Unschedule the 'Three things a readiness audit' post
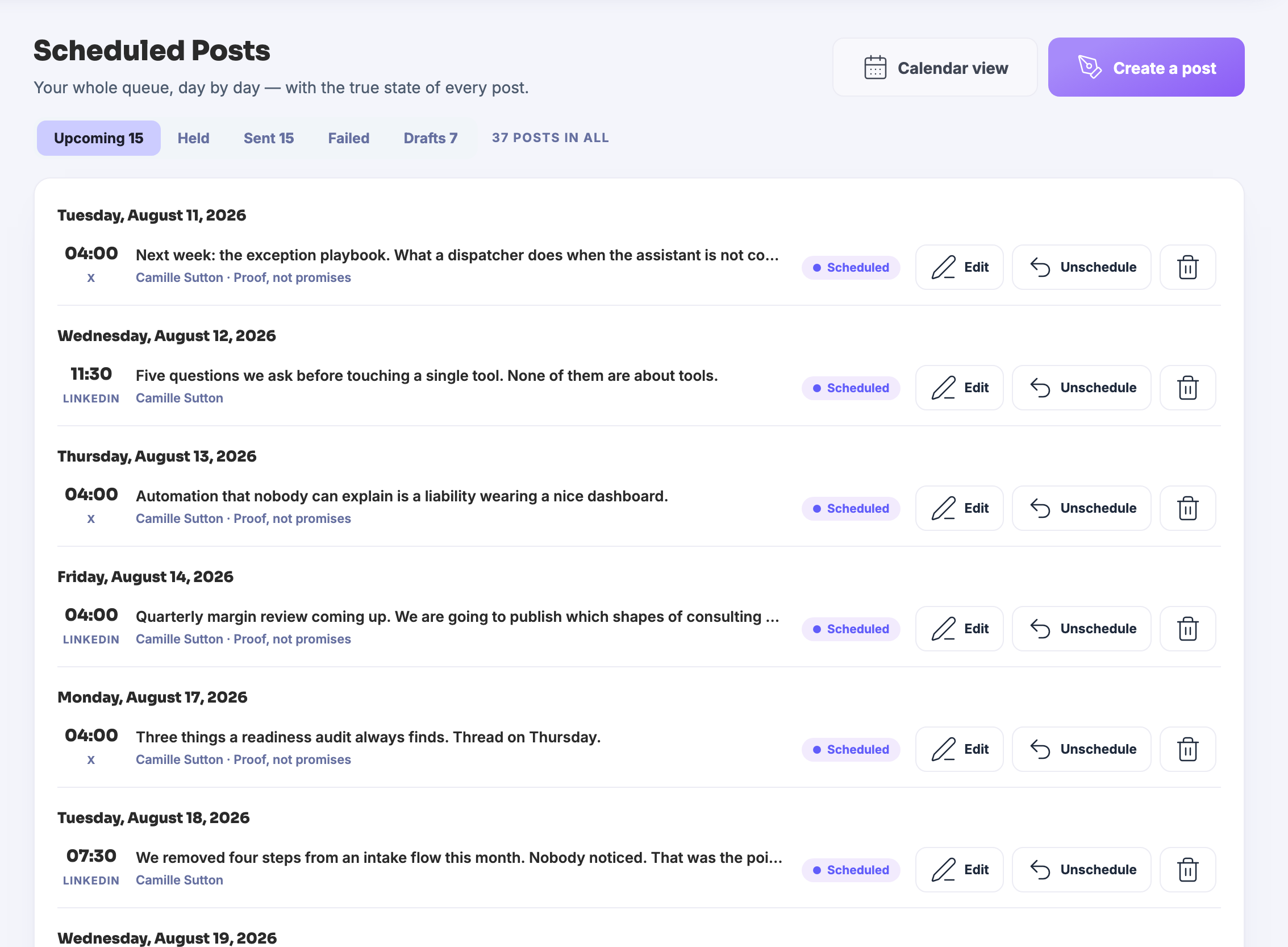Screen dimensions: 1288x947 click(x=1081, y=749)
